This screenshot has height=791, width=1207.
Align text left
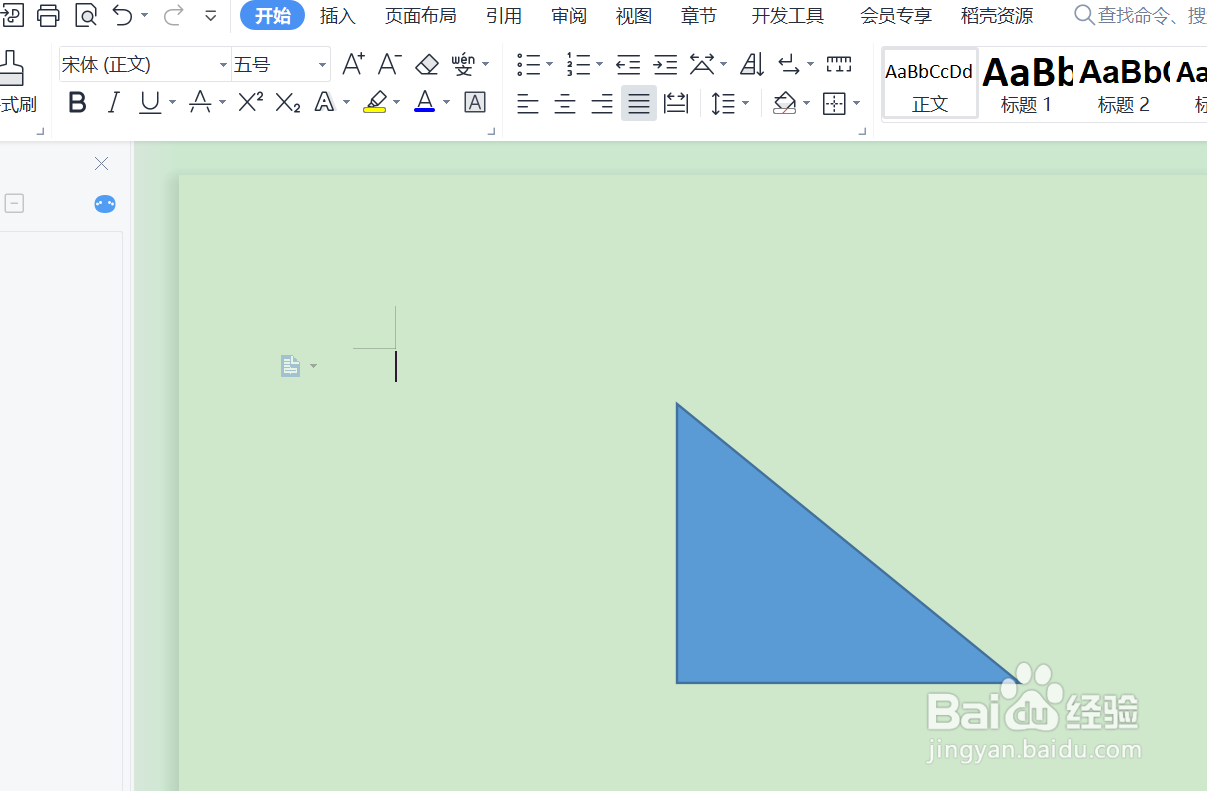528,103
